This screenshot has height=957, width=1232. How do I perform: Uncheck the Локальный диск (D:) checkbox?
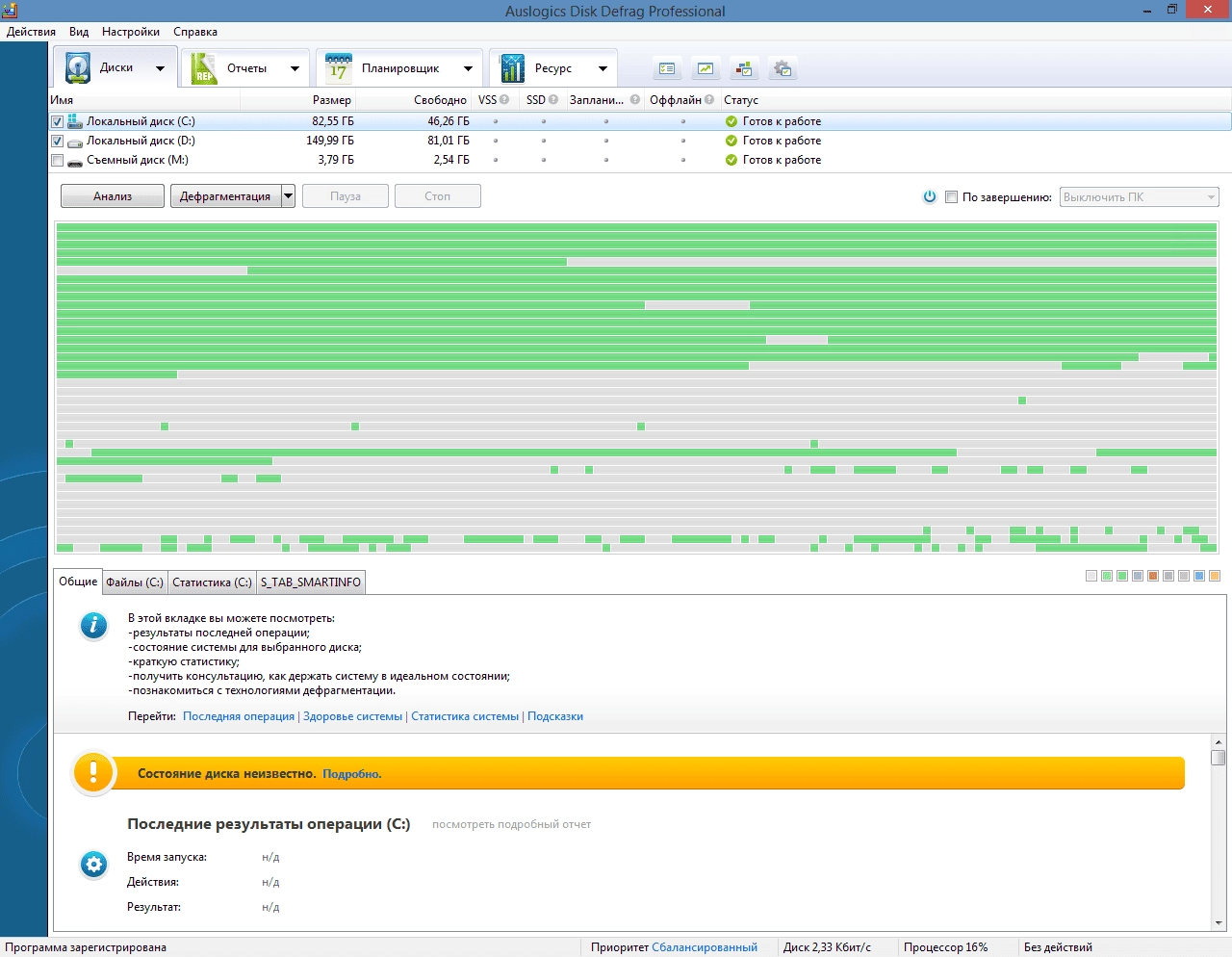click(57, 141)
